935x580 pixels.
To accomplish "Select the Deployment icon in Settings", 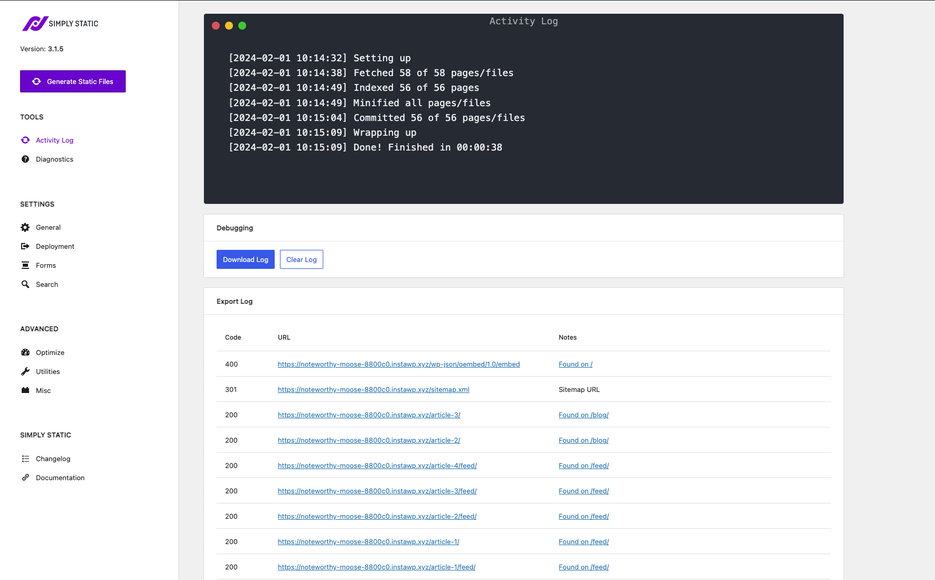I will pyautogui.click(x=23, y=246).
